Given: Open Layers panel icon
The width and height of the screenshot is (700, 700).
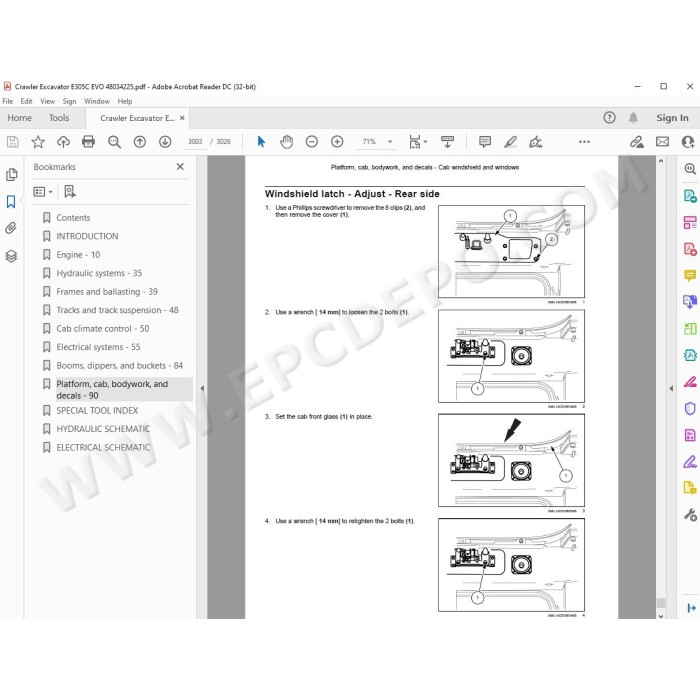Looking at the screenshot, I should click(x=11, y=256).
